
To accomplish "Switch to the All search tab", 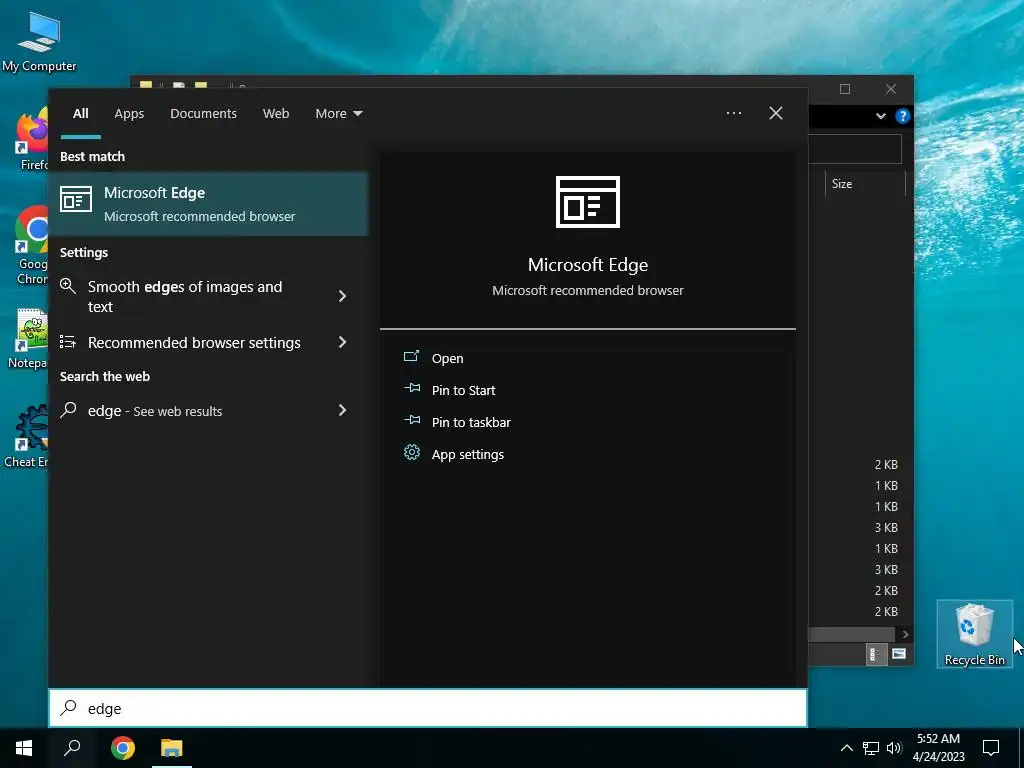I will (80, 114).
